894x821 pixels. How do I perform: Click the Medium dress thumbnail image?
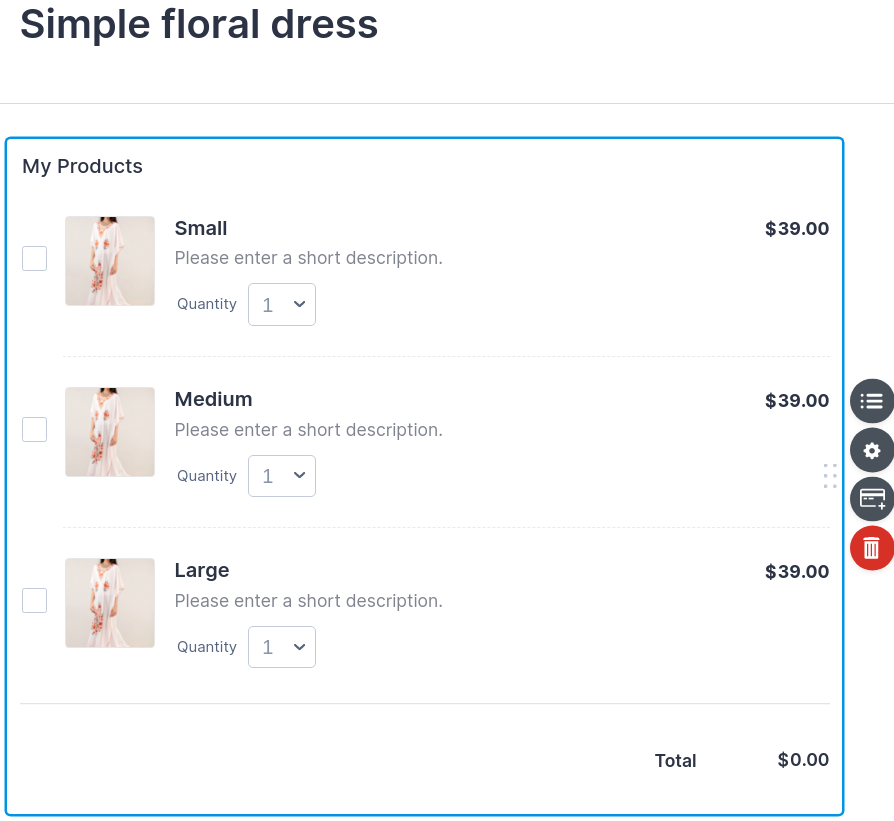click(x=110, y=432)
